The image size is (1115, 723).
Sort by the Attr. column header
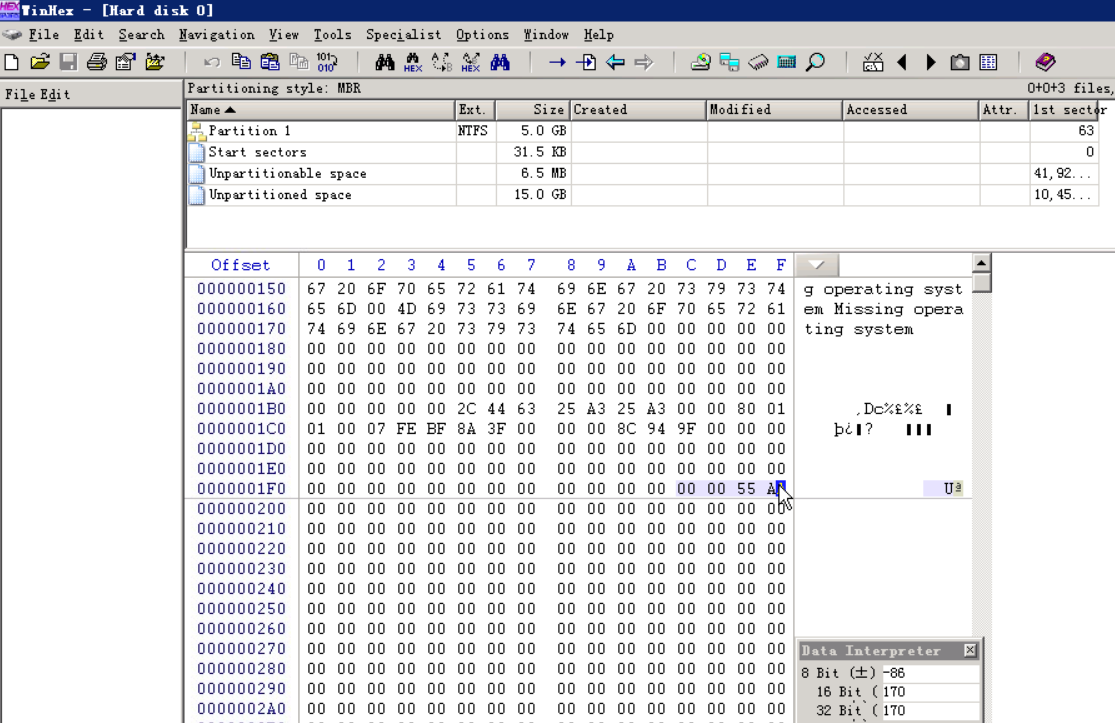pos(1004,109)
